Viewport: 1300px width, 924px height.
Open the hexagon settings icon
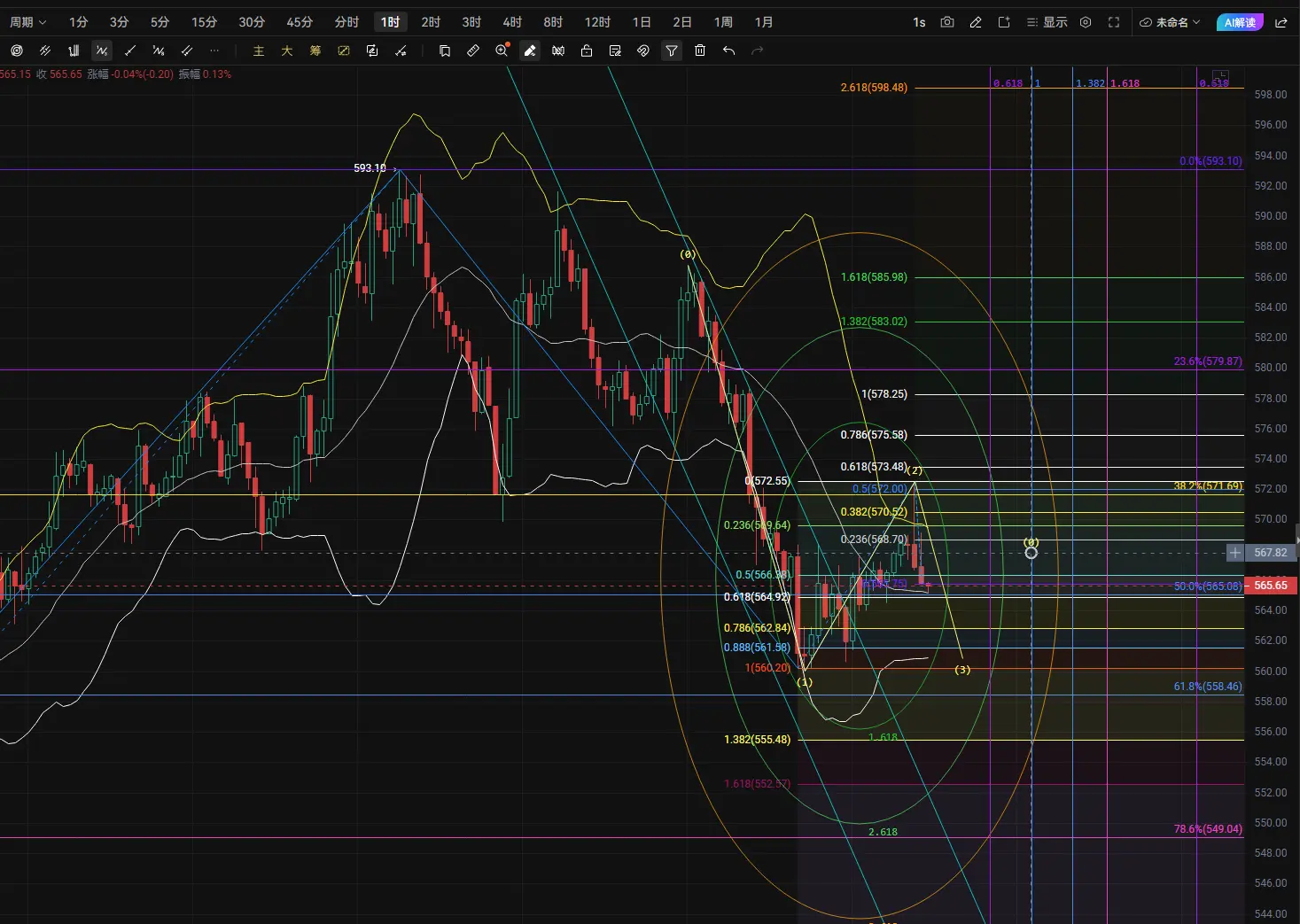click(x=1086, y=22)
